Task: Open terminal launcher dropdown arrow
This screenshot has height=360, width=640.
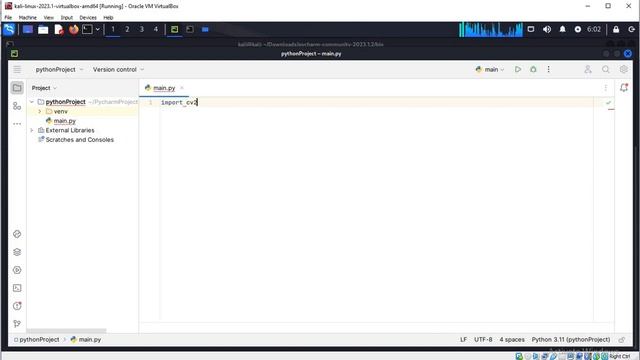Action: [x=98, y=29]
